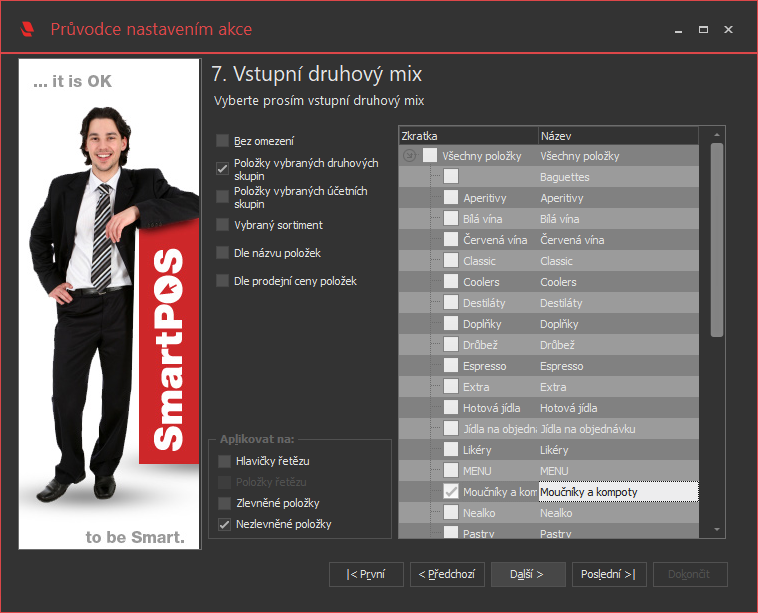Screen dimensions: 758x613
Task: Check Dle prodejní ceny položek
Action: [222, 281]
